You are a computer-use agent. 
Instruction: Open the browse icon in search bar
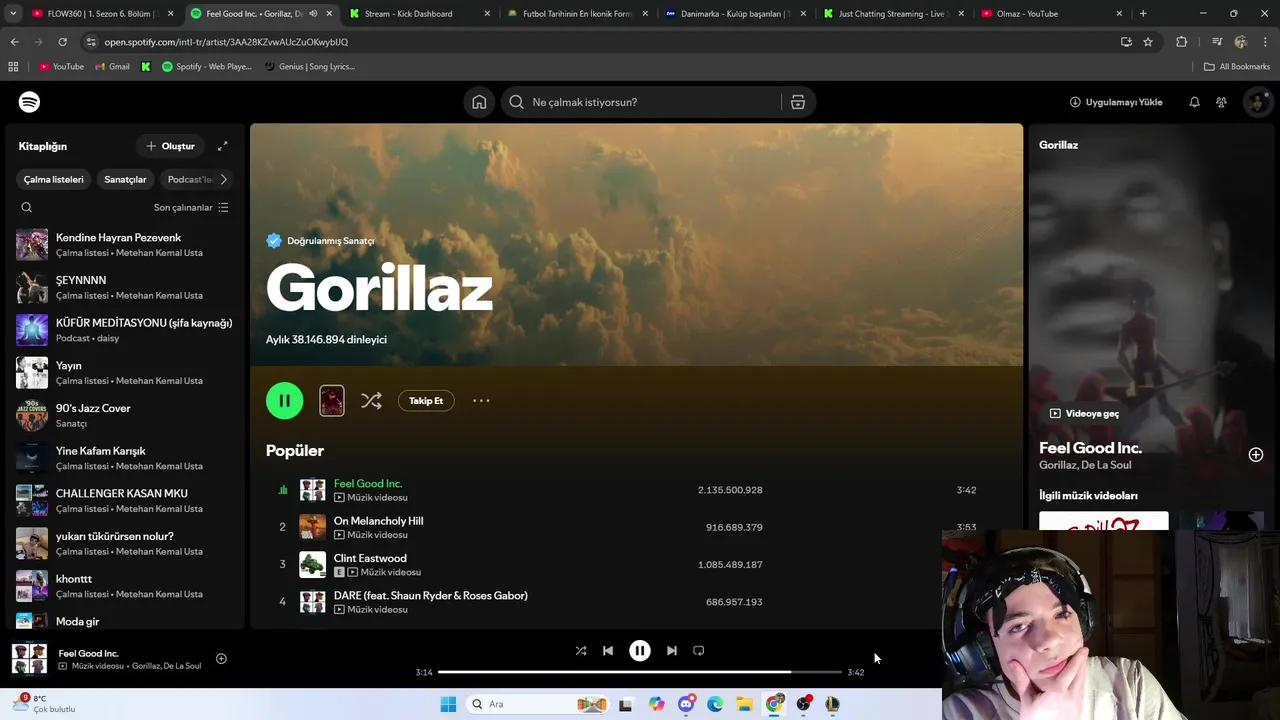798,102
